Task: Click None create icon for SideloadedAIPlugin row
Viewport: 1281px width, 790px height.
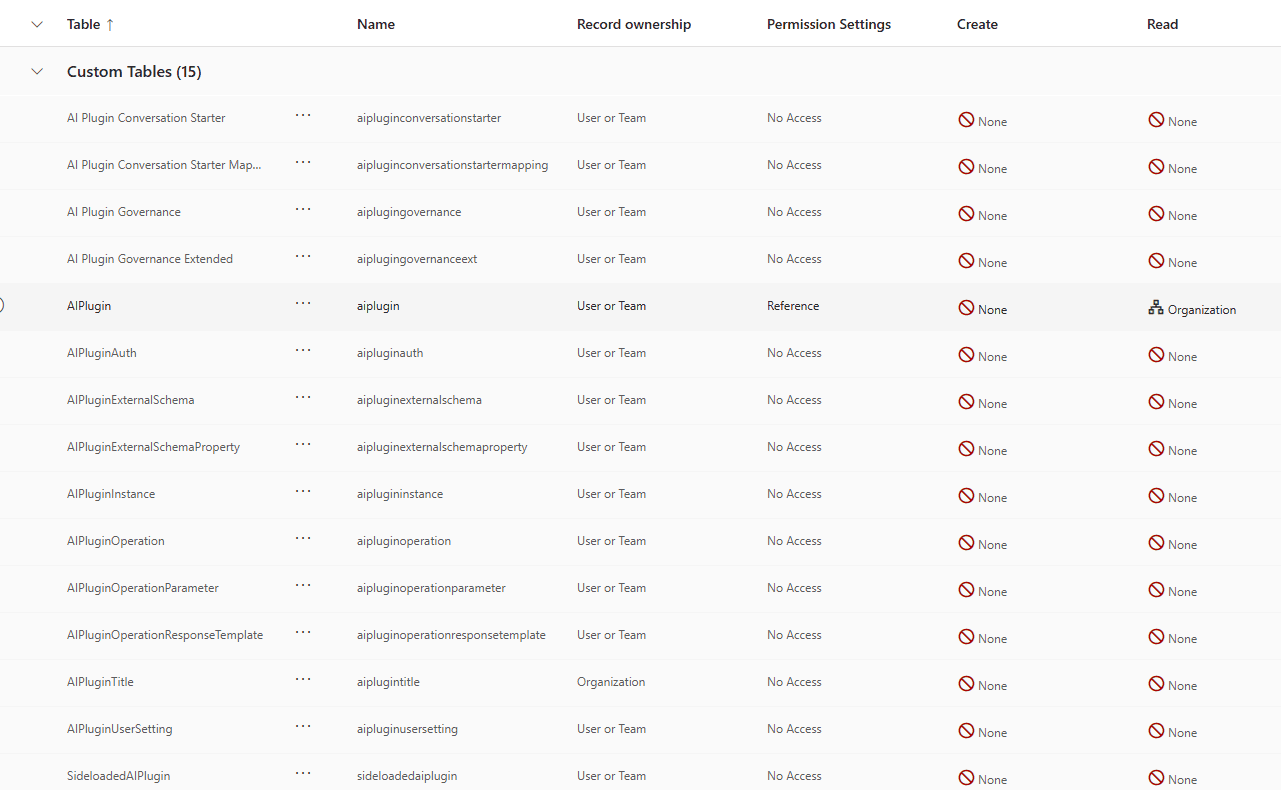Action: click(x=966, y=778)
